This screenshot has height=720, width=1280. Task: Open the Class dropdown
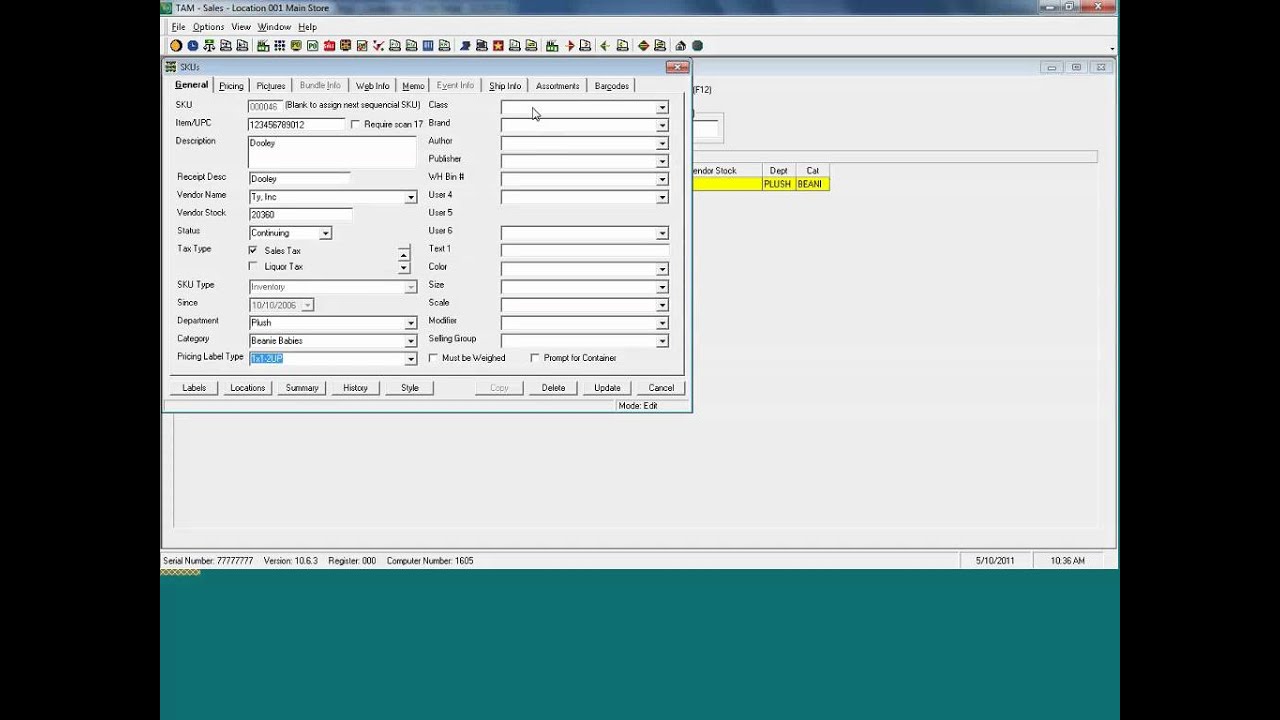point(662,107)
